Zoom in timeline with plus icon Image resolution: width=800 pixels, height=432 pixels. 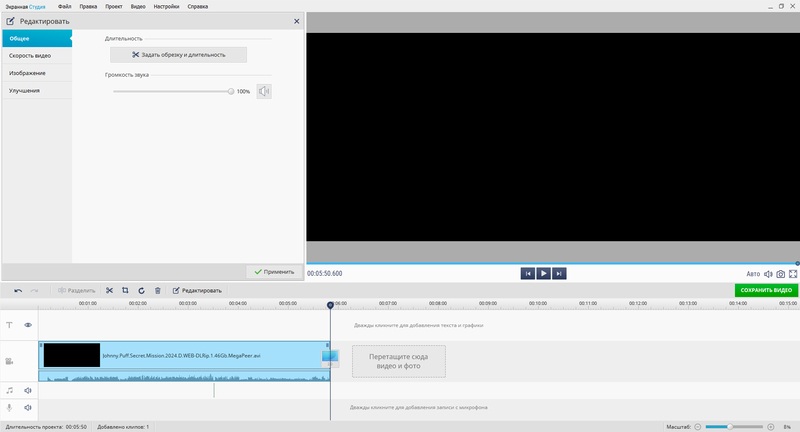(770, 427)
